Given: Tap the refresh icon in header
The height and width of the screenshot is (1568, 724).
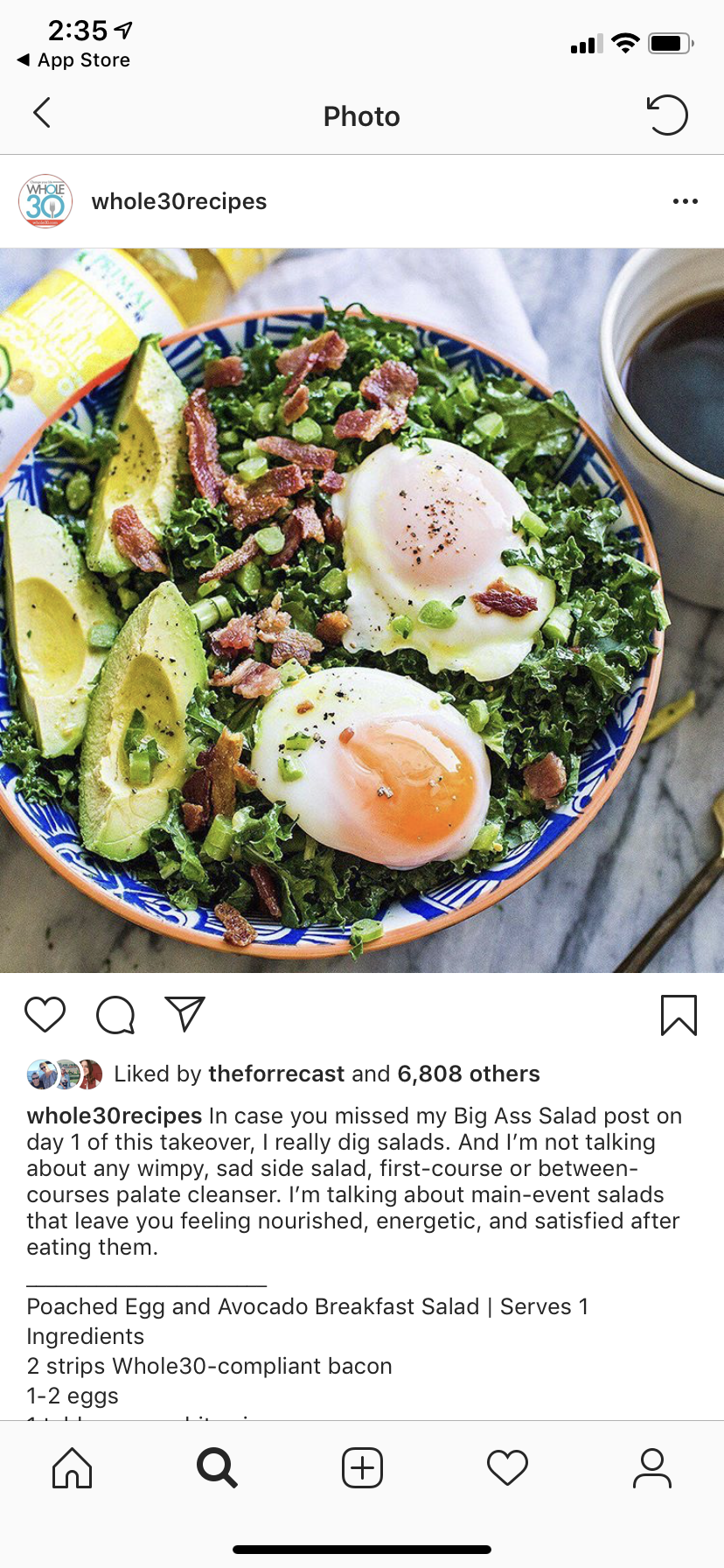Looking at the screenshot, I should coord(667,115).
